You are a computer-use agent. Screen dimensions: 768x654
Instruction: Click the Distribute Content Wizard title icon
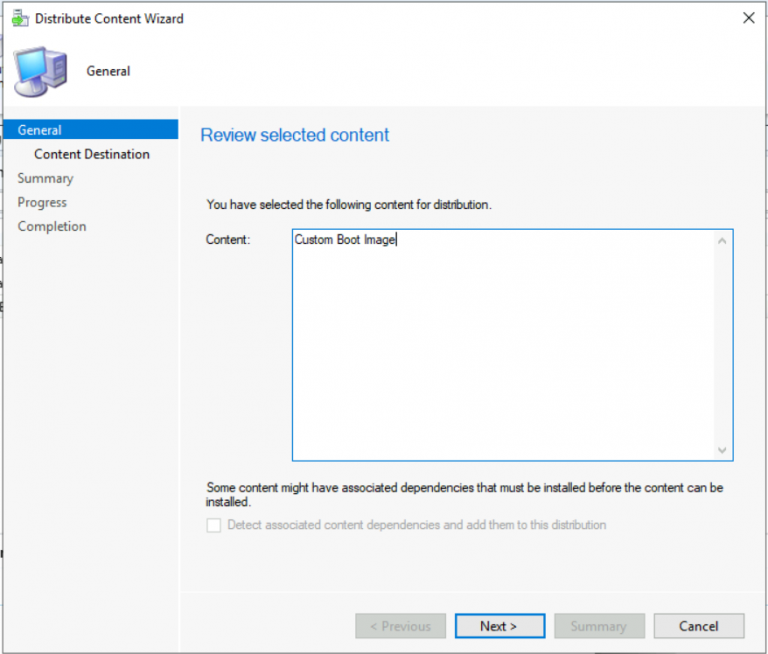pos(20,18)
